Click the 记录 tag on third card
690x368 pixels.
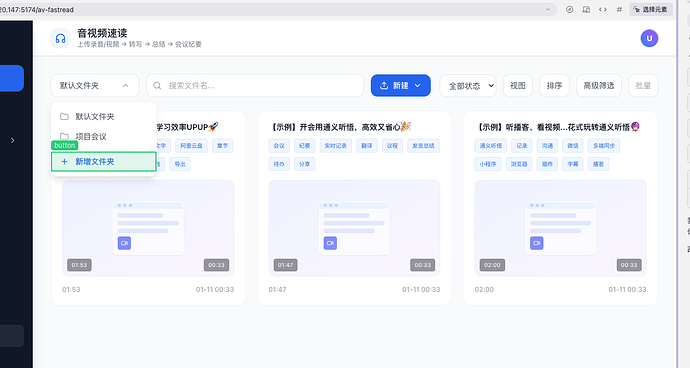pyautogui.click(x=522, y=146)
